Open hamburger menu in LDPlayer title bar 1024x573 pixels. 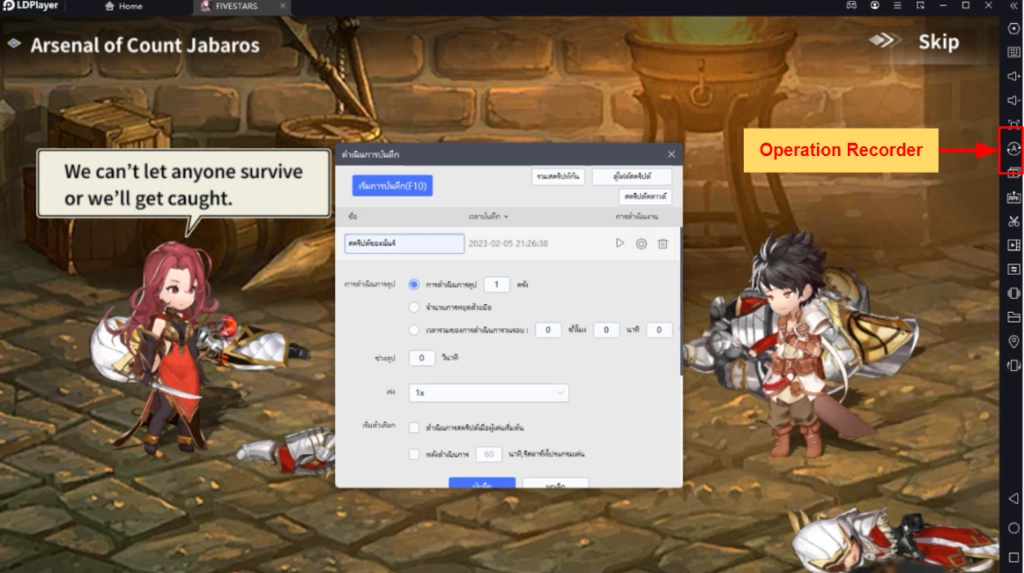pyautogui.click(x=897, y=5)
